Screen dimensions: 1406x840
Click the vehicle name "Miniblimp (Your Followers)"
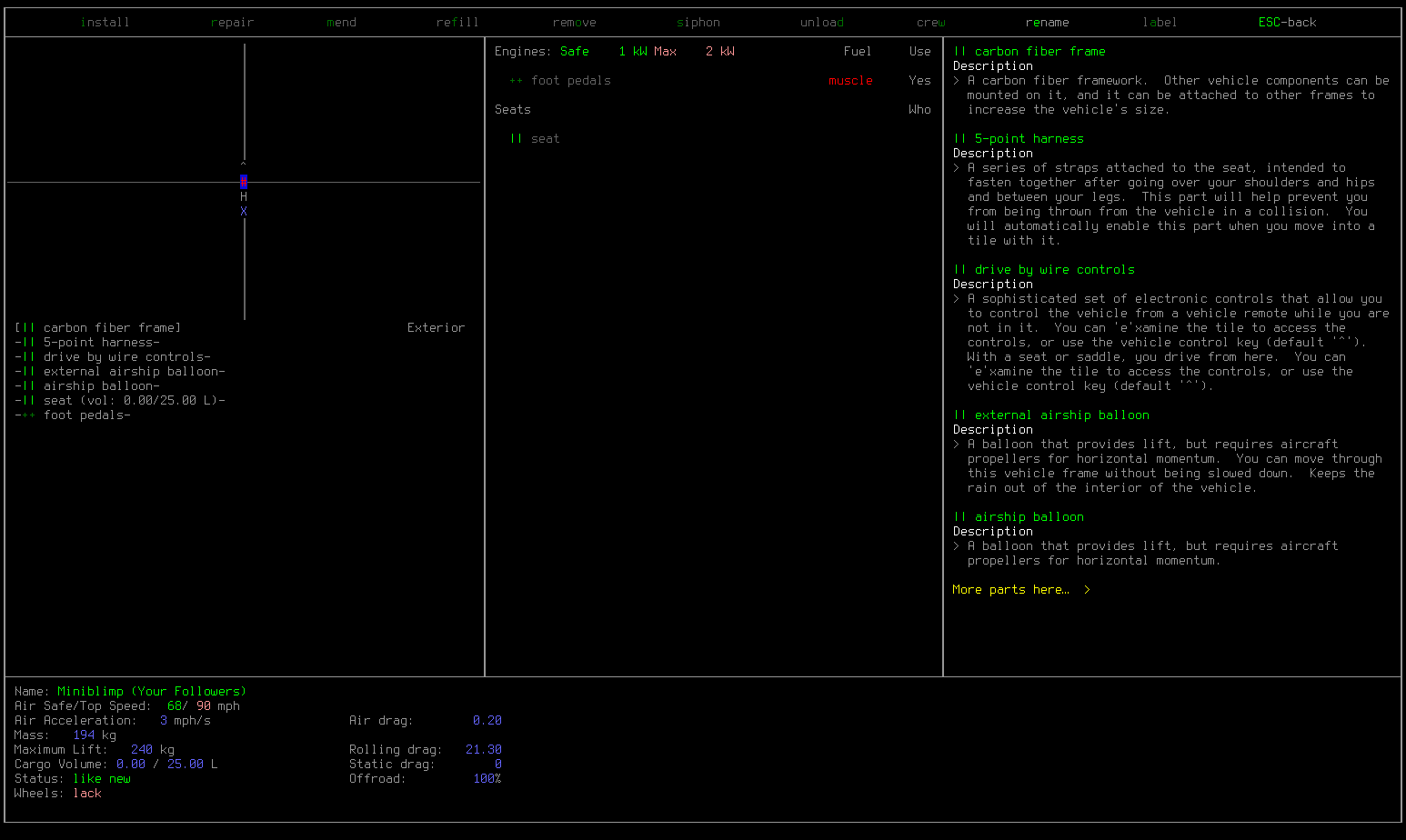click(x=152, y=692)
